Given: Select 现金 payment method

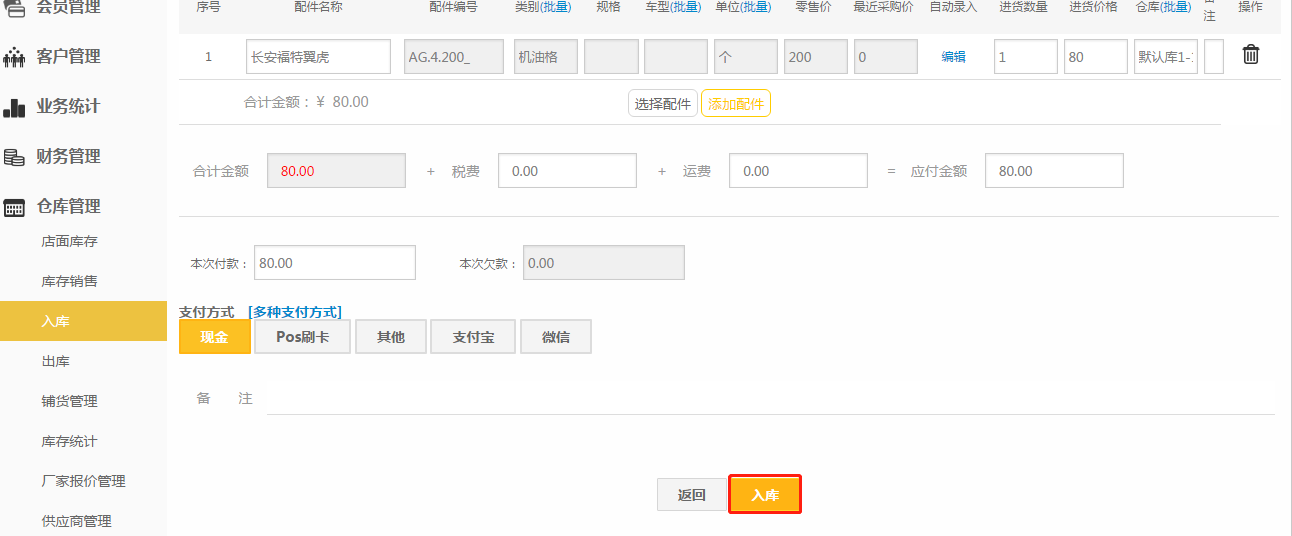Looking at the screenshot, I should (214, 337).
